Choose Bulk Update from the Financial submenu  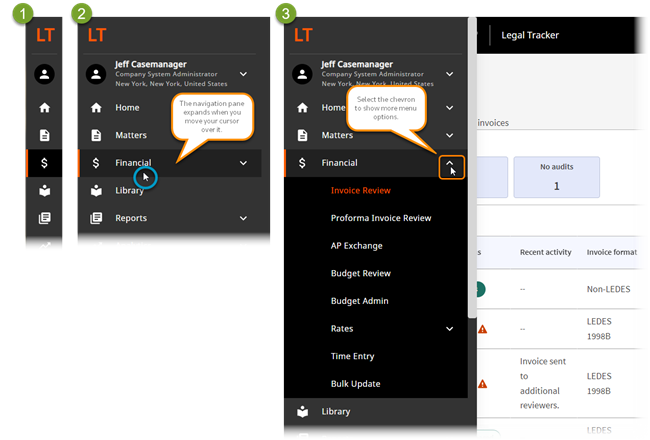(x=355, y=383)
